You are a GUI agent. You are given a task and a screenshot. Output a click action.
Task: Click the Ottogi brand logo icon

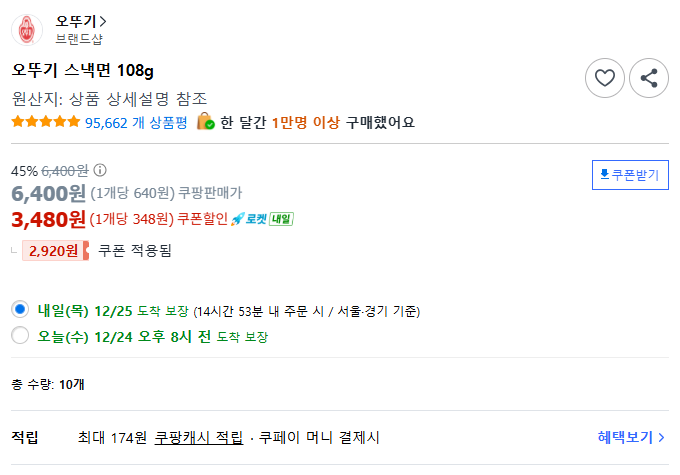27,30
